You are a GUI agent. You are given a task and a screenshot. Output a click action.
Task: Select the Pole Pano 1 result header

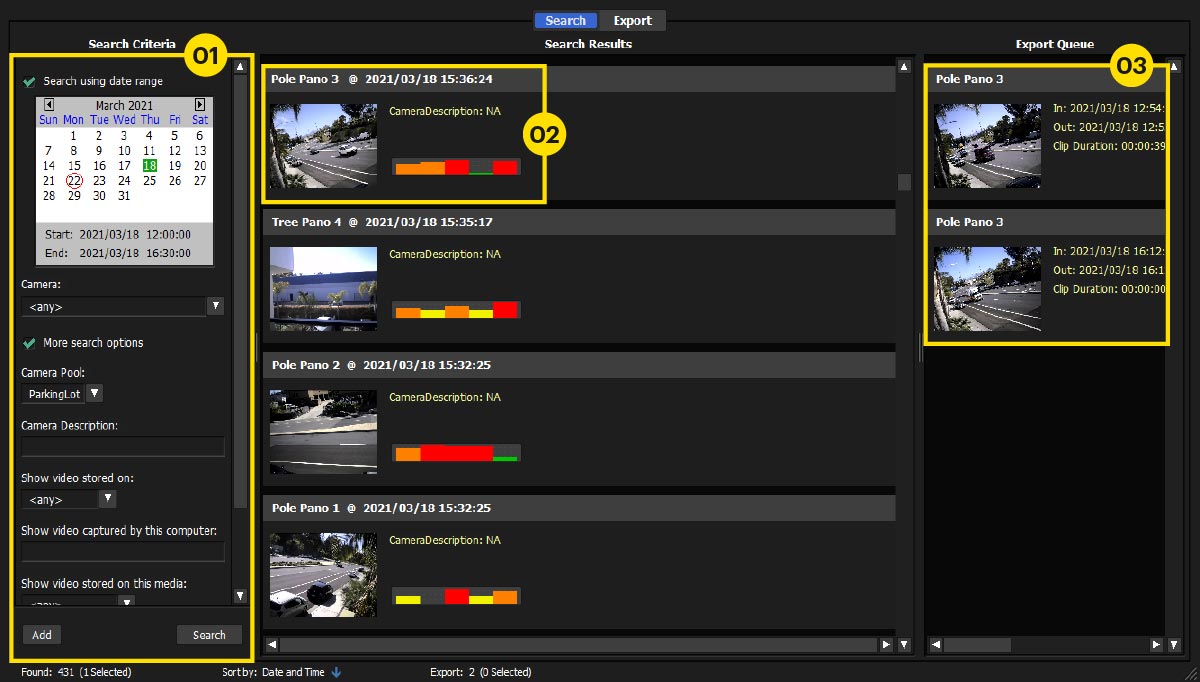point(579,508)
